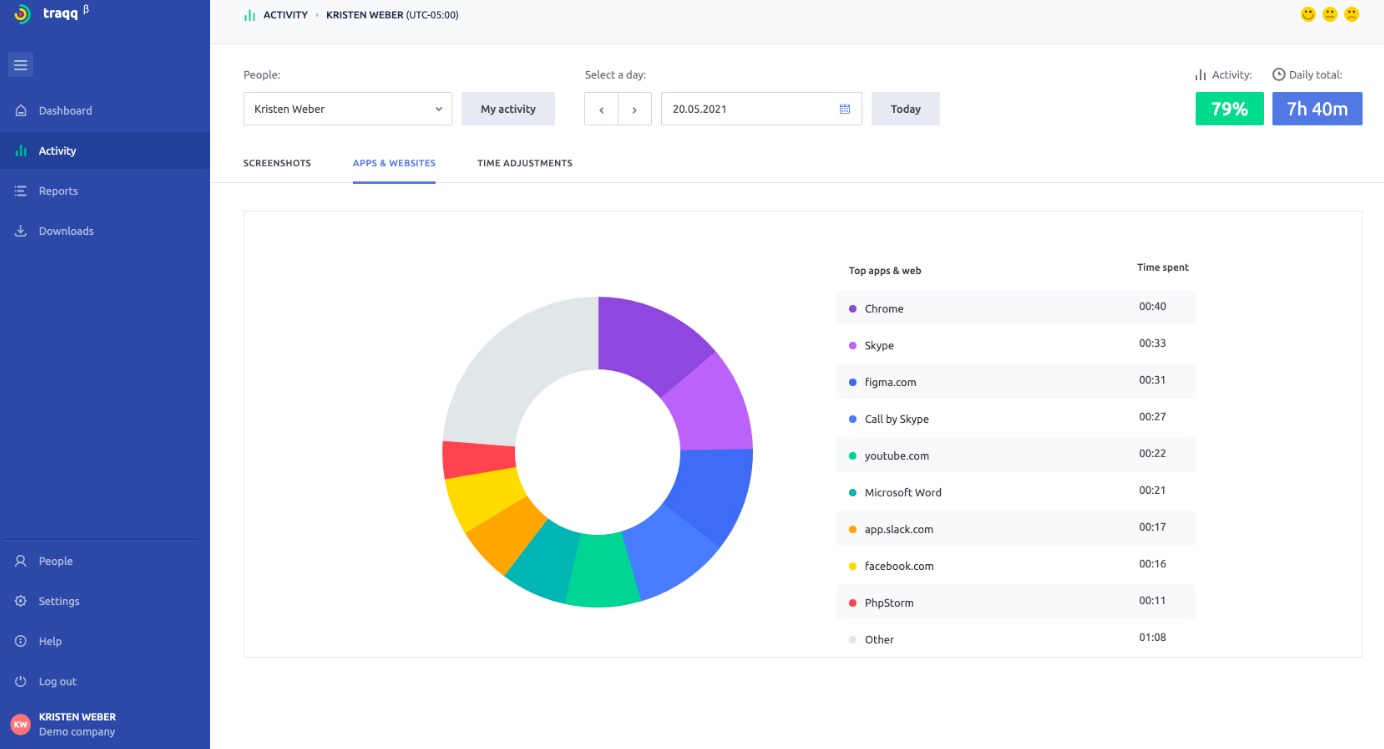The height and width of the screenshot is (749, 1384).
Task: Open Downloads from the sidebar
Action: coord(66,231)
